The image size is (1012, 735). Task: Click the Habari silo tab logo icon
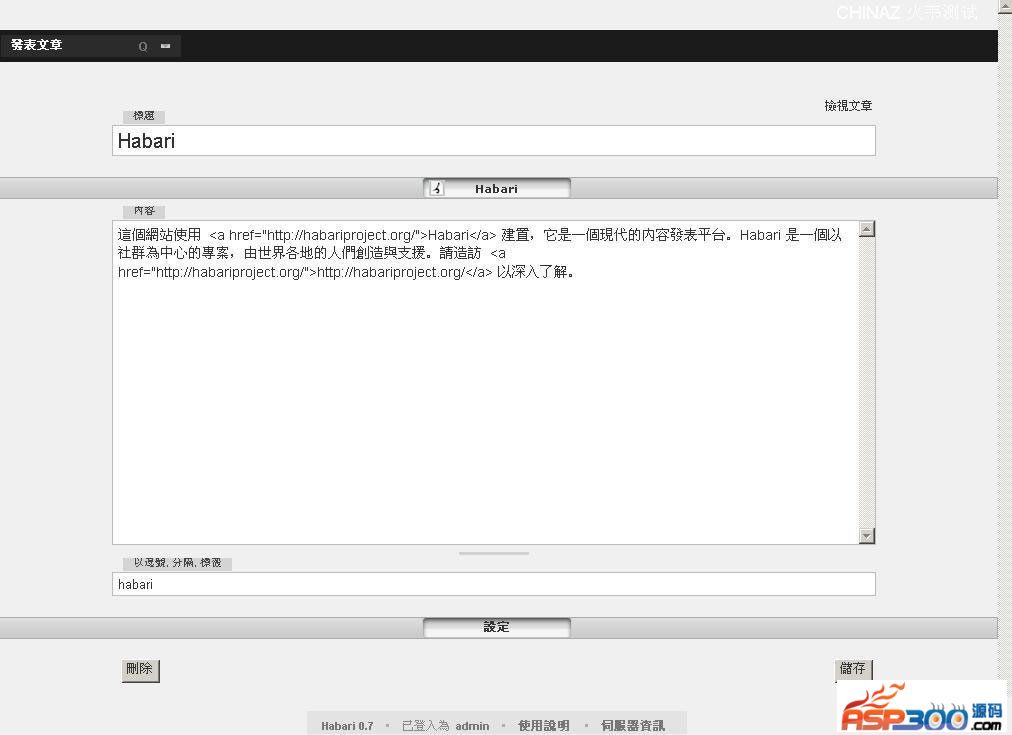(x=438, y=188)
